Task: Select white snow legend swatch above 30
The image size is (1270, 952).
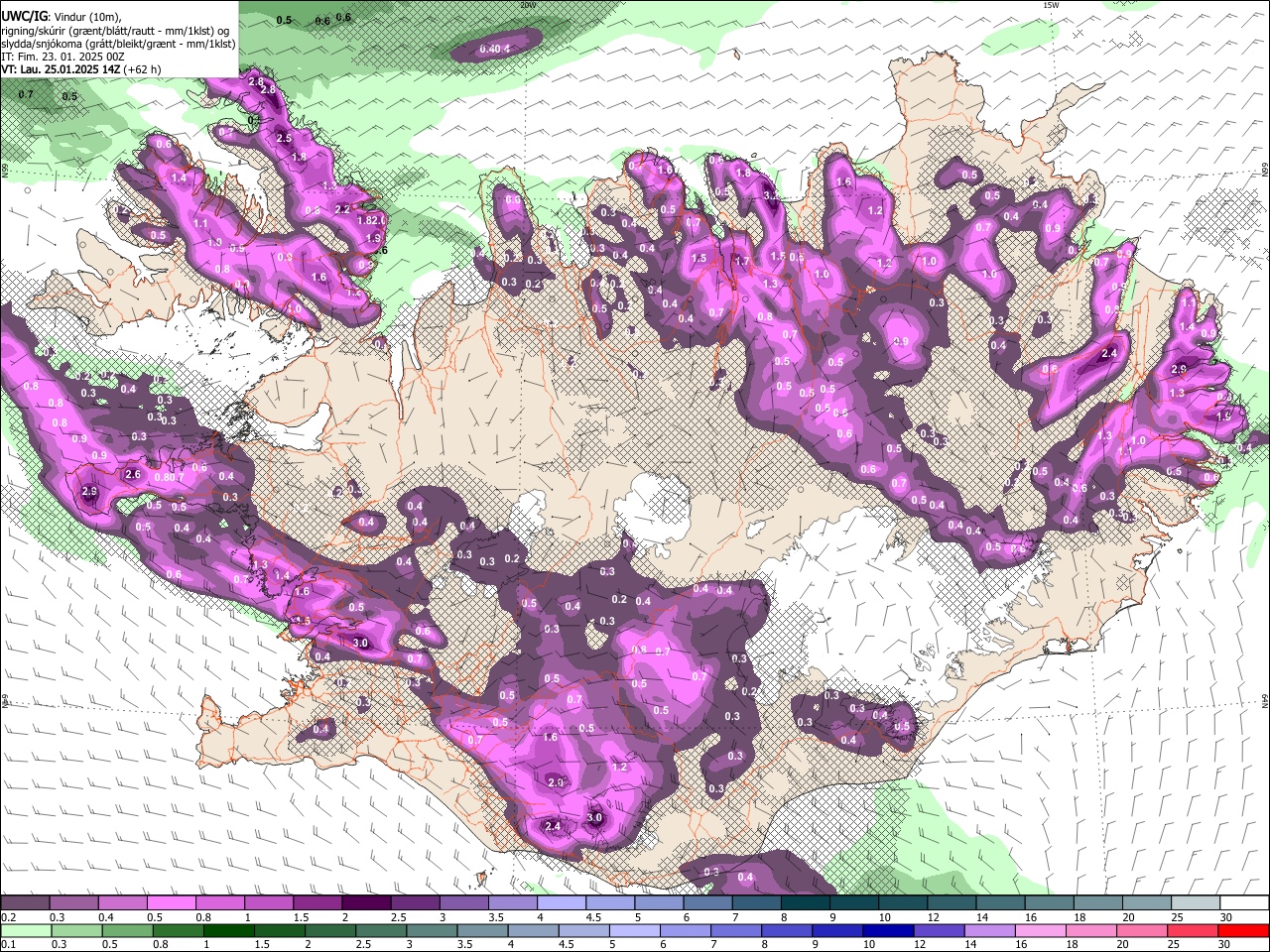Action: 1242,903
